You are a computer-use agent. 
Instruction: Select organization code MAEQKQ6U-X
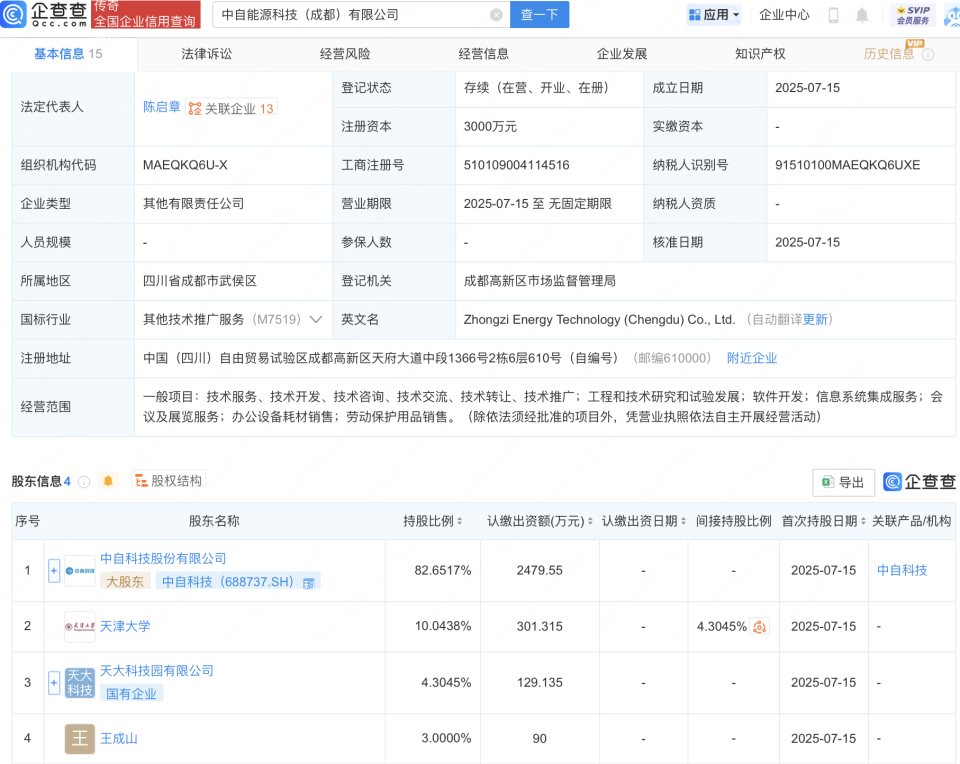click(185, 165)
